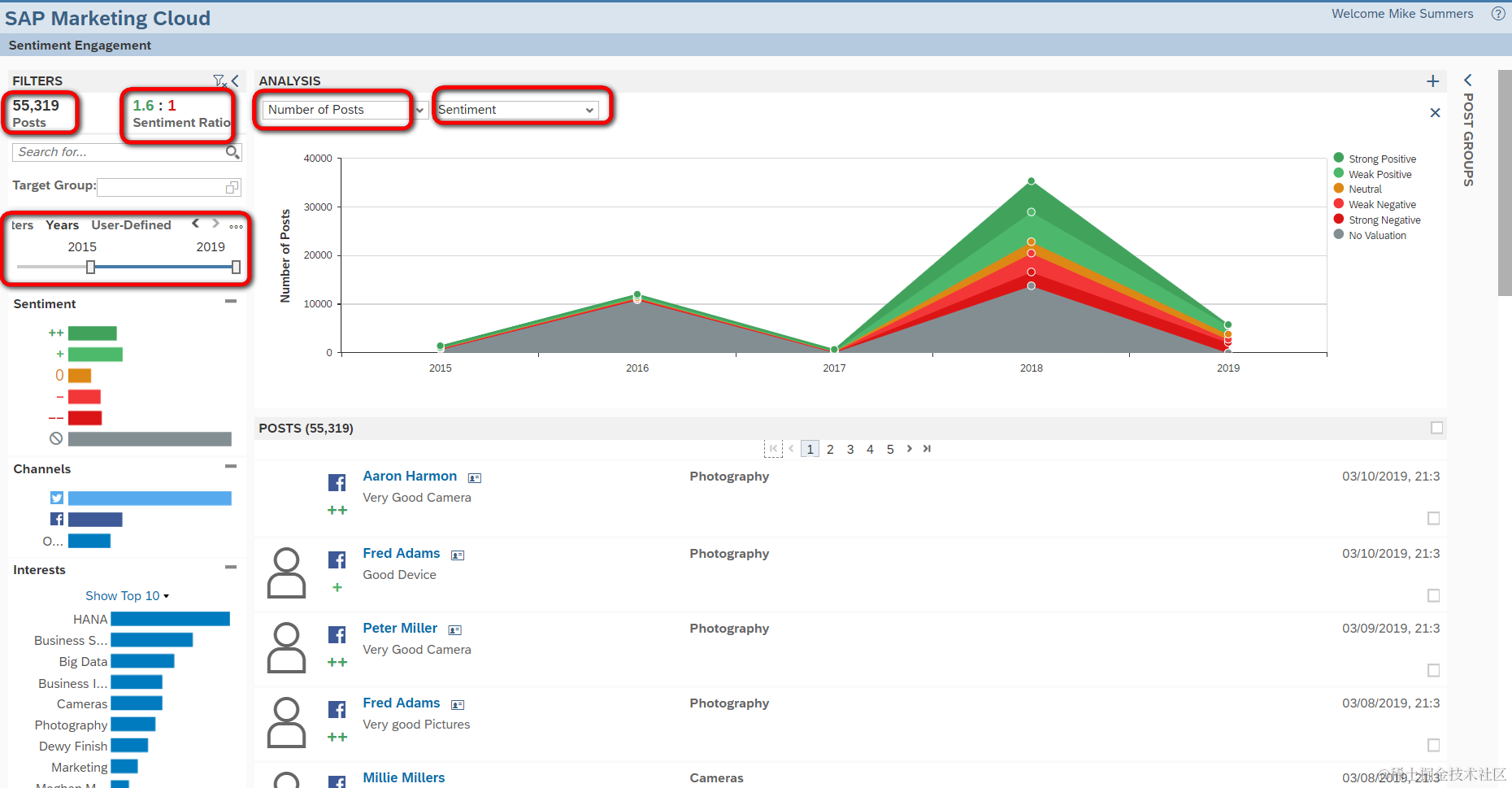Image resolution: width=1512 pixels, height=788 pixels.
Task: Check the Fred Adams Good Device checkbox
Action: pyautogui.click(x=1434, y=596)
